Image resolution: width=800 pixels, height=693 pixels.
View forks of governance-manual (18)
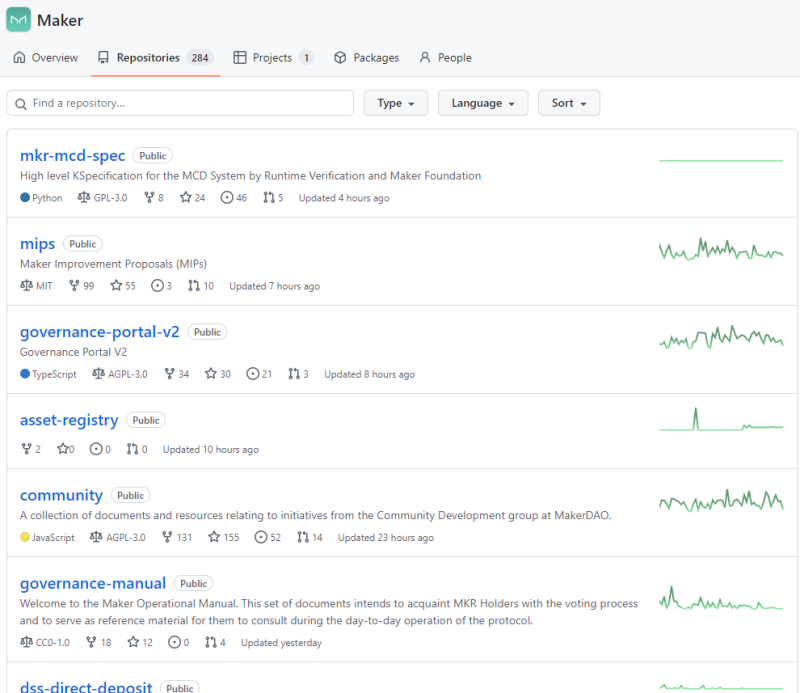point(98,642)
